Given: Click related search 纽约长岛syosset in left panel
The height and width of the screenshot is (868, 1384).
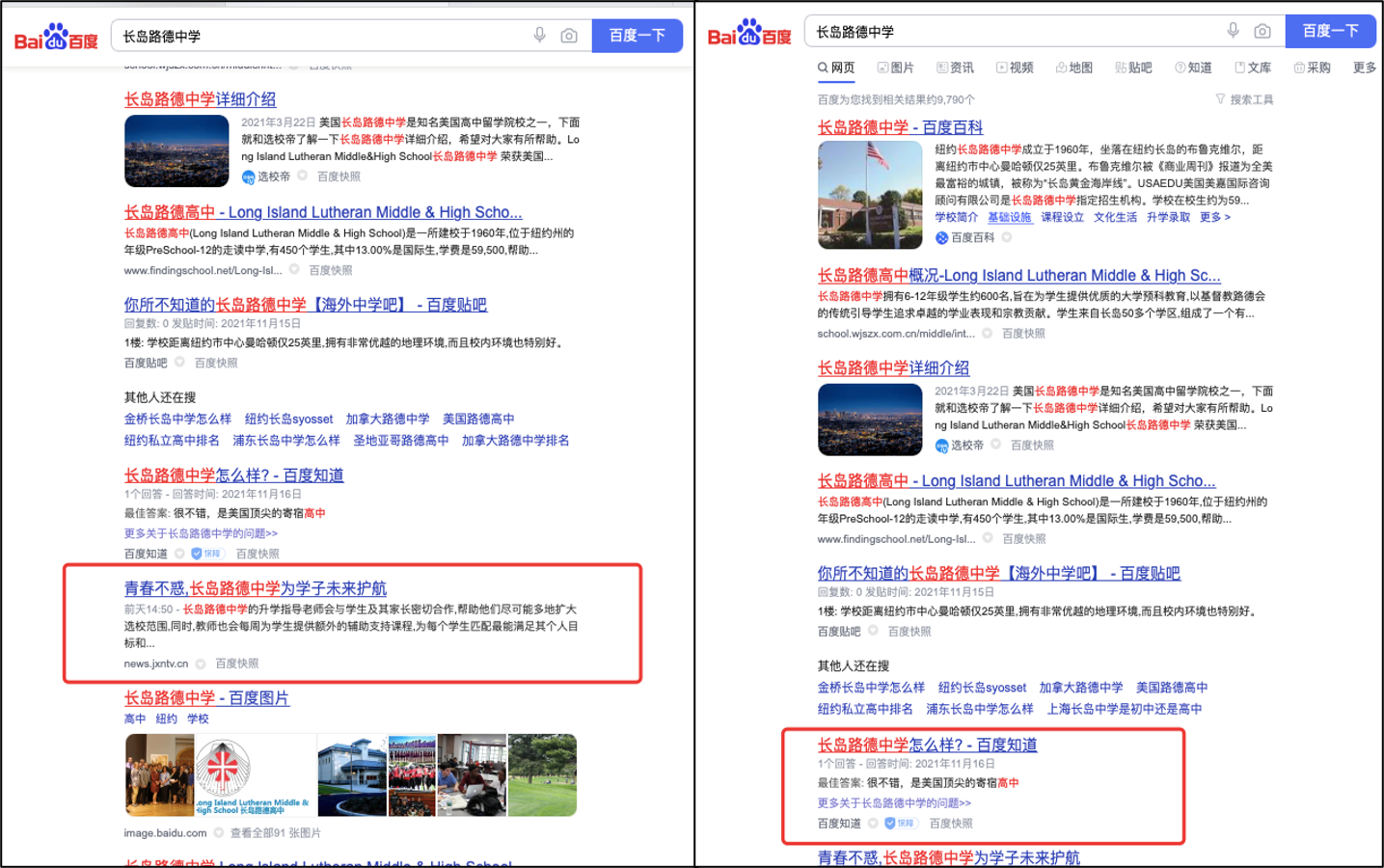Looking at the screenshot, I should [x=288, y=420].
